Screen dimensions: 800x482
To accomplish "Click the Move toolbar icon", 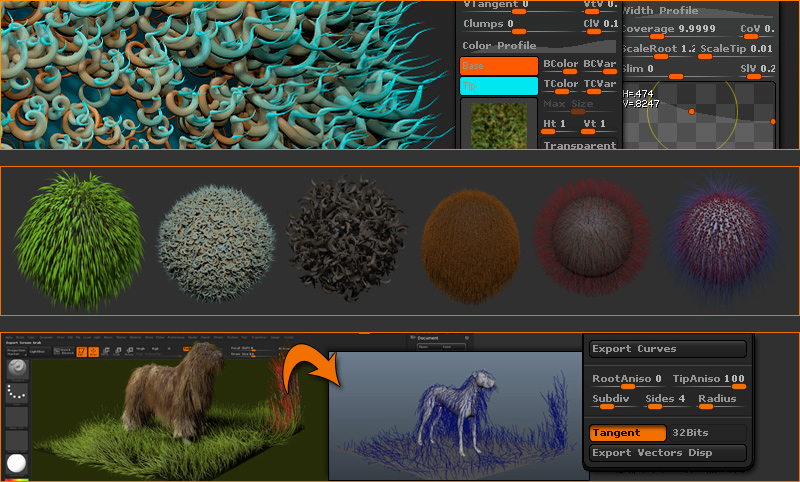I will tap(107, 351).
